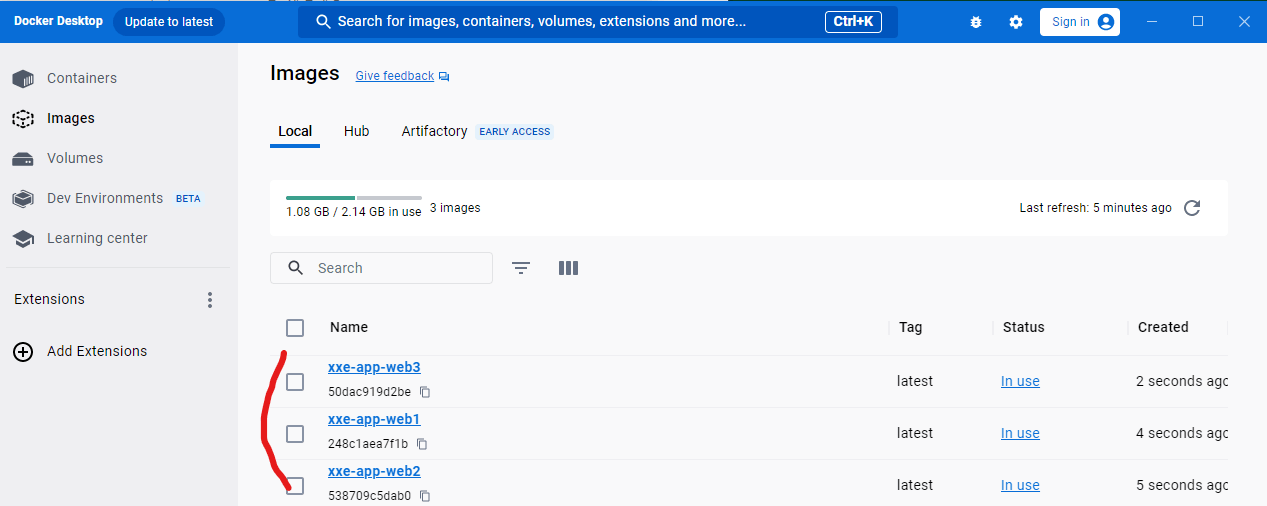Viewport: 1267px width, 506px height.
Task: Switch to the Hub tab
Action: pos(356,131)
